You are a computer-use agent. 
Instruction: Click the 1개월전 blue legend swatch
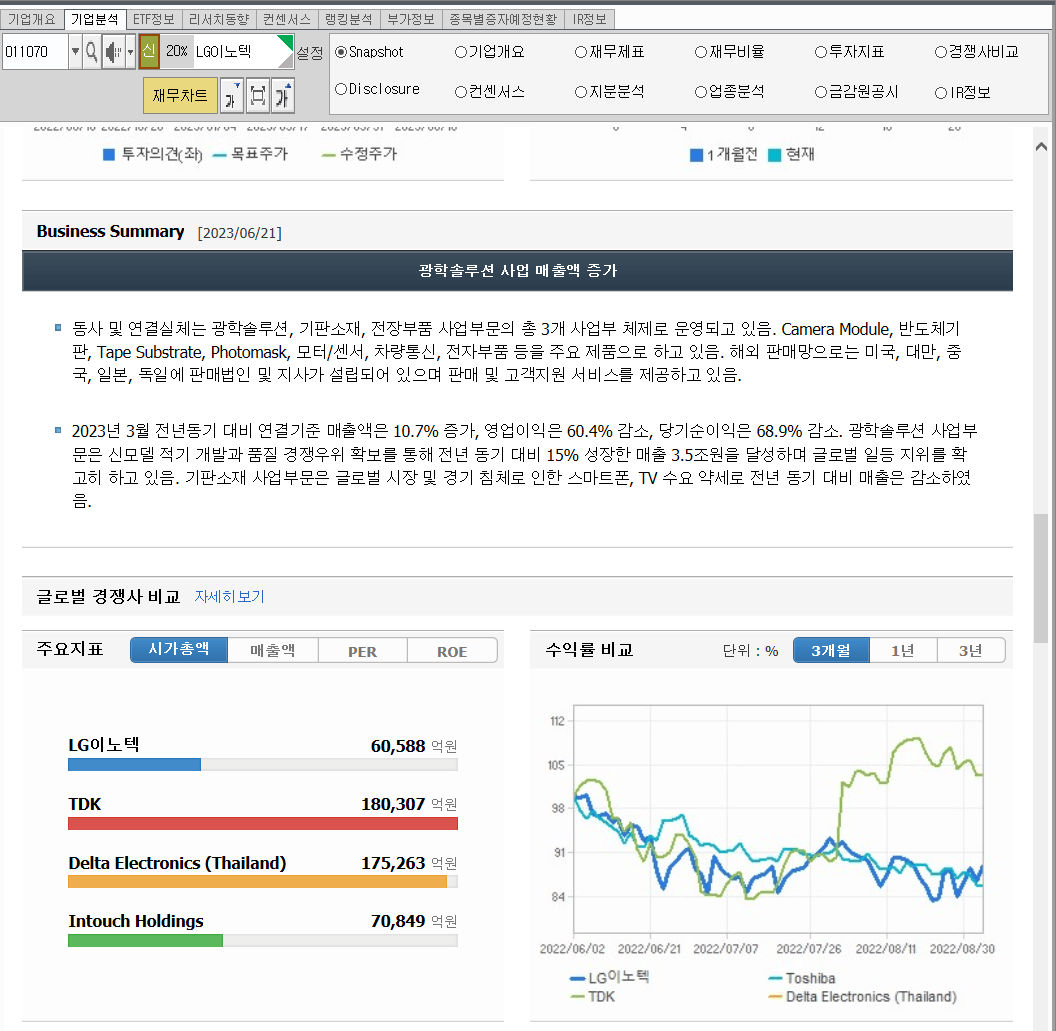[x=696, y=156]
